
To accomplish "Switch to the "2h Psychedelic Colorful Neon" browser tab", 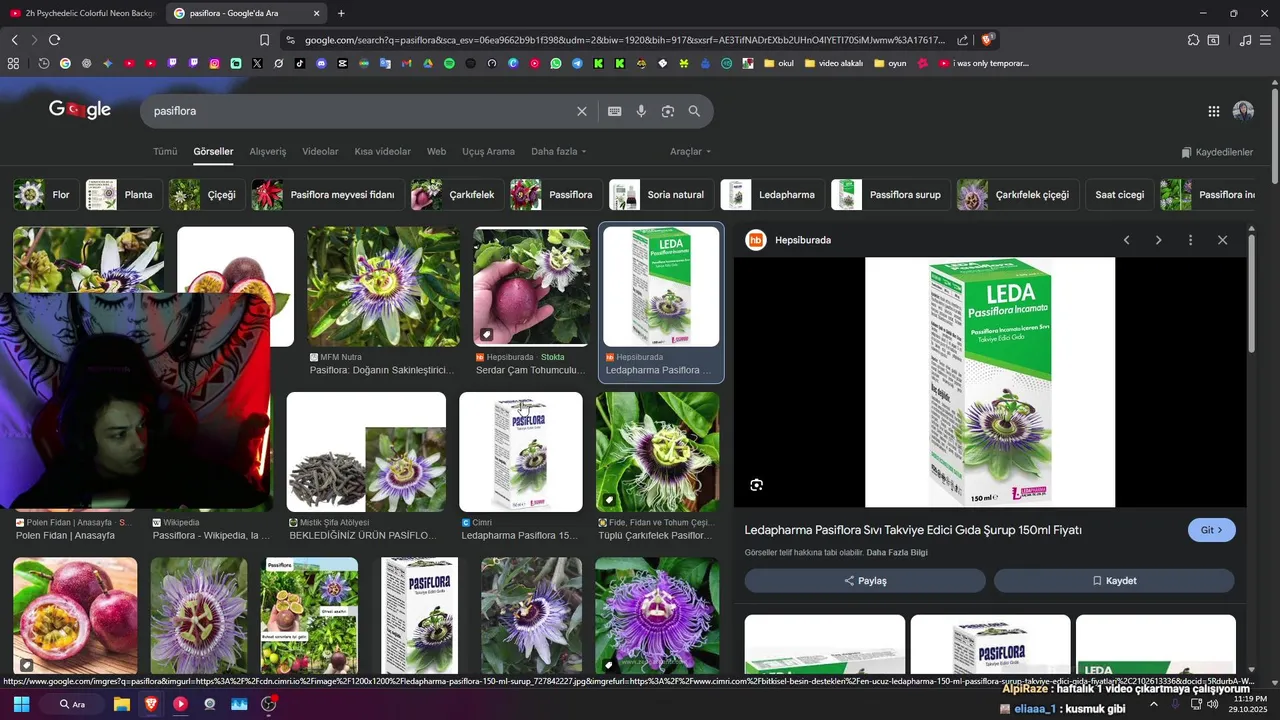I will point(82,13).
